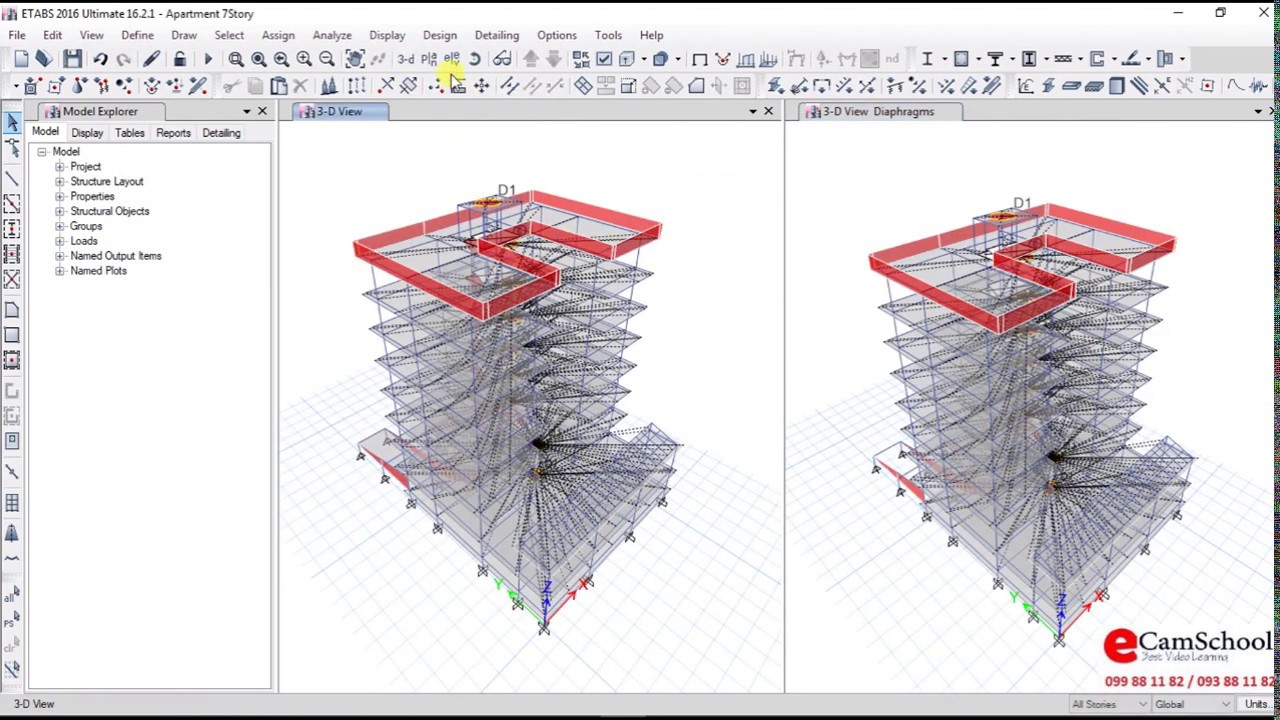
Task: Select Named Plots tree entry
Action: point(98,271)
